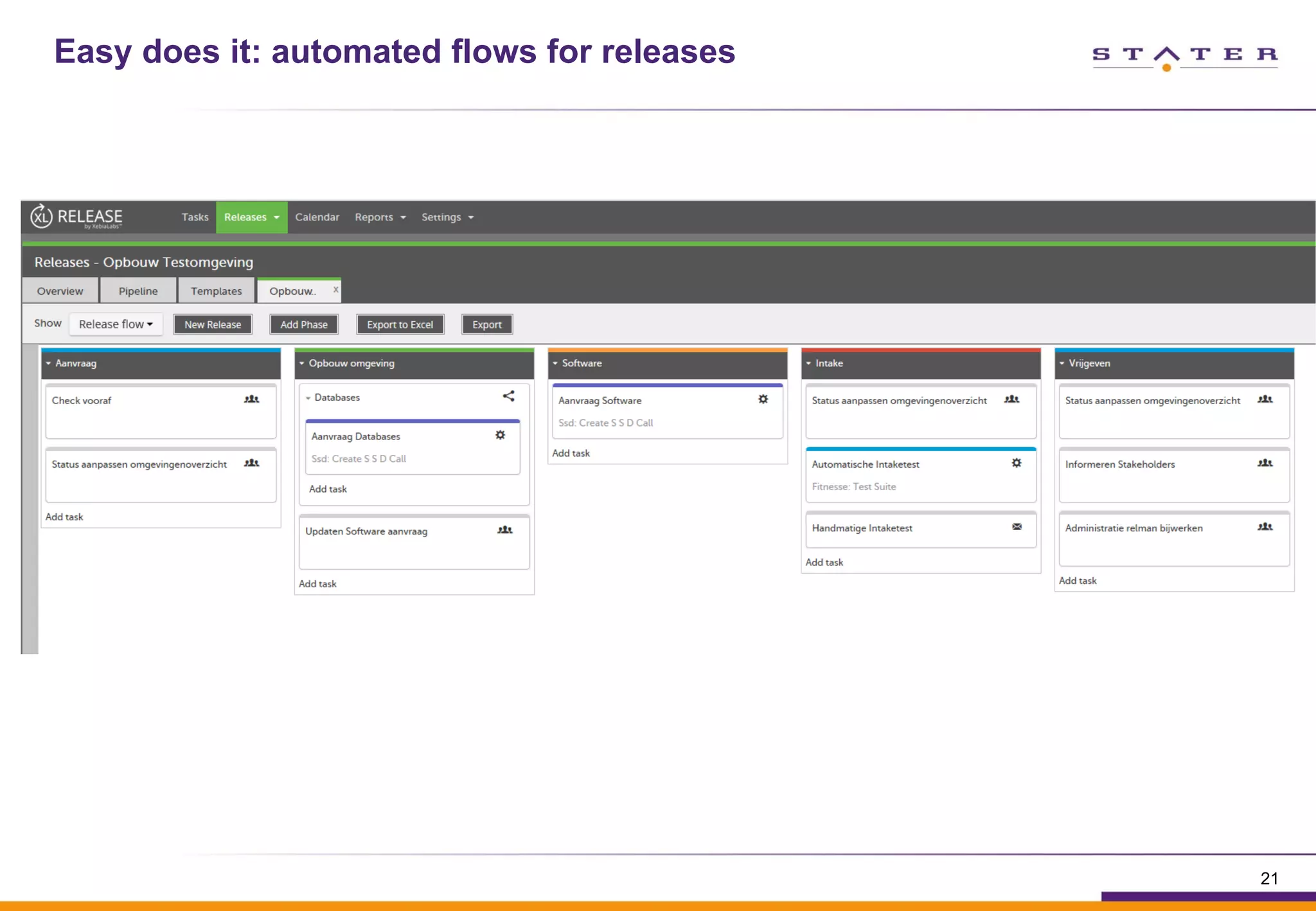Open the Aanvraag Databases task card
The width and height of the screenshot is (1316, 911).
413,447
